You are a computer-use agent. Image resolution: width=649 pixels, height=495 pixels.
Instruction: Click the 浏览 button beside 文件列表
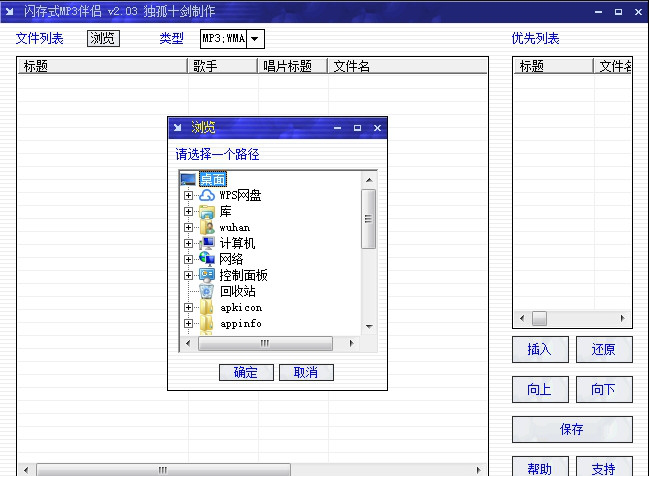pos(103,38)
